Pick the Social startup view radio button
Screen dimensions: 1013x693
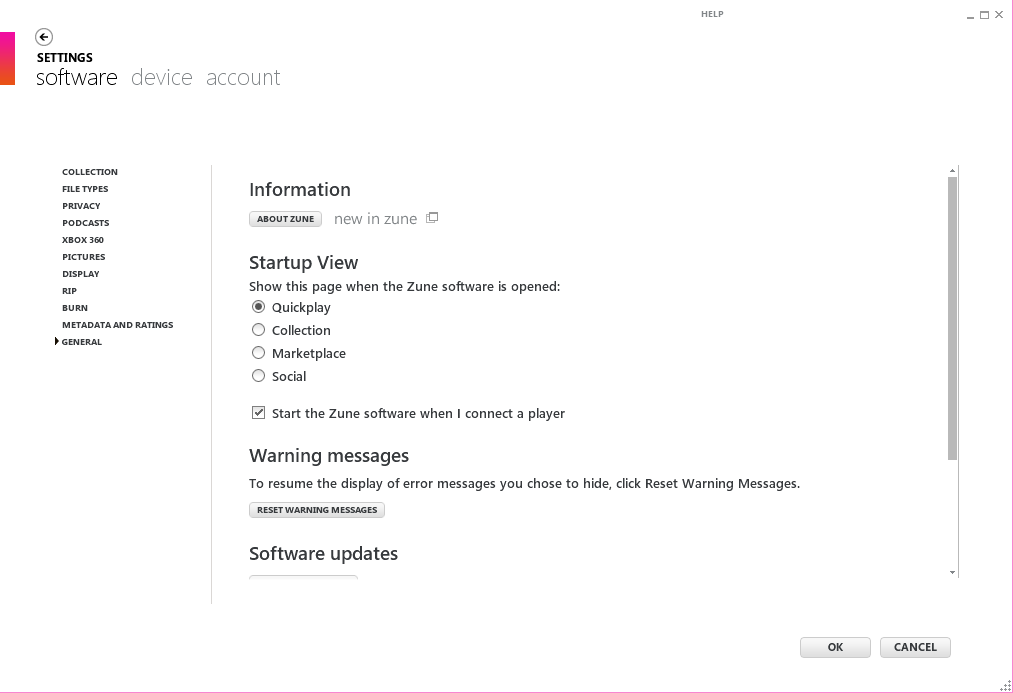pyautogui.click(x=259, y=376)
